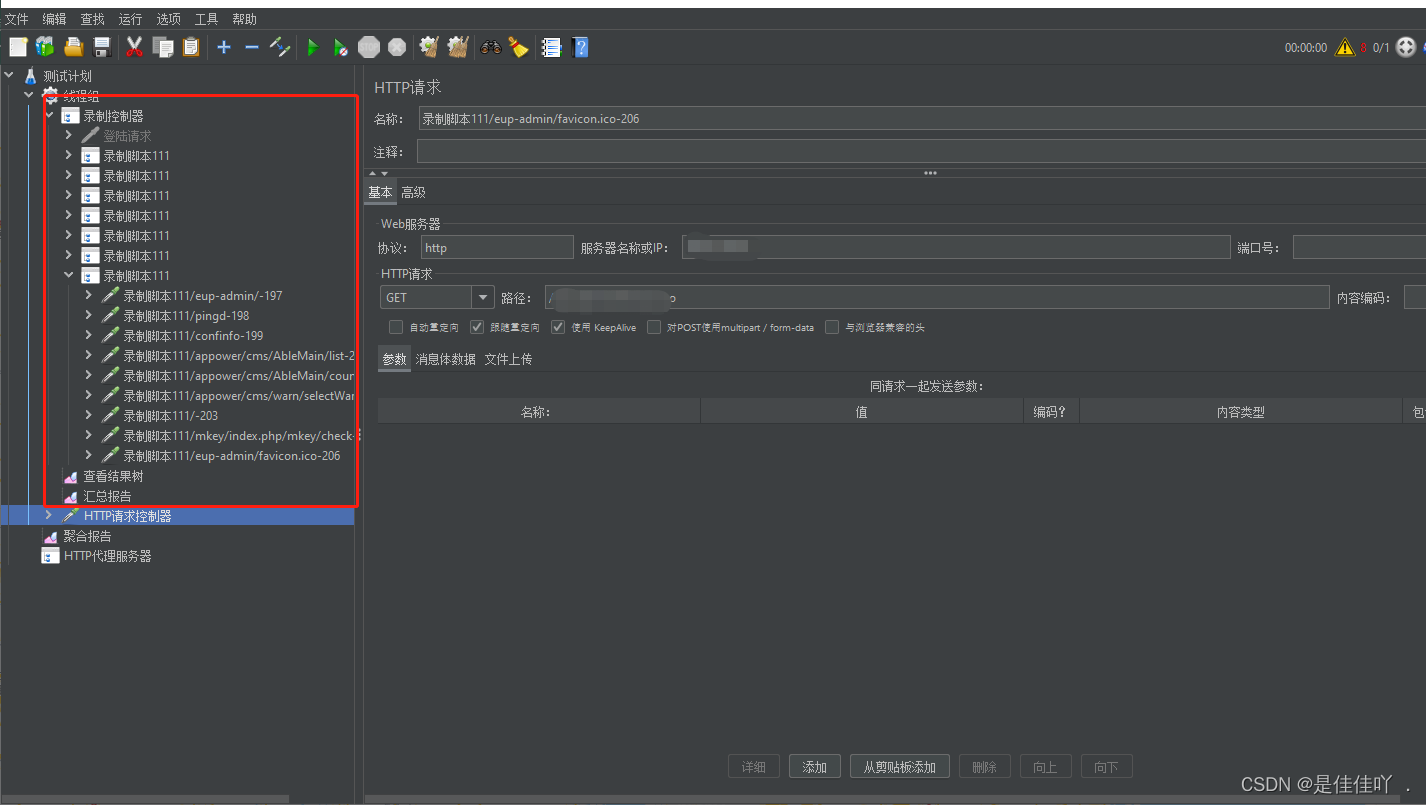The width and height of the screenshot is (1426, 805).
Task: Start the test with green play icon
Action: [313, 47]
